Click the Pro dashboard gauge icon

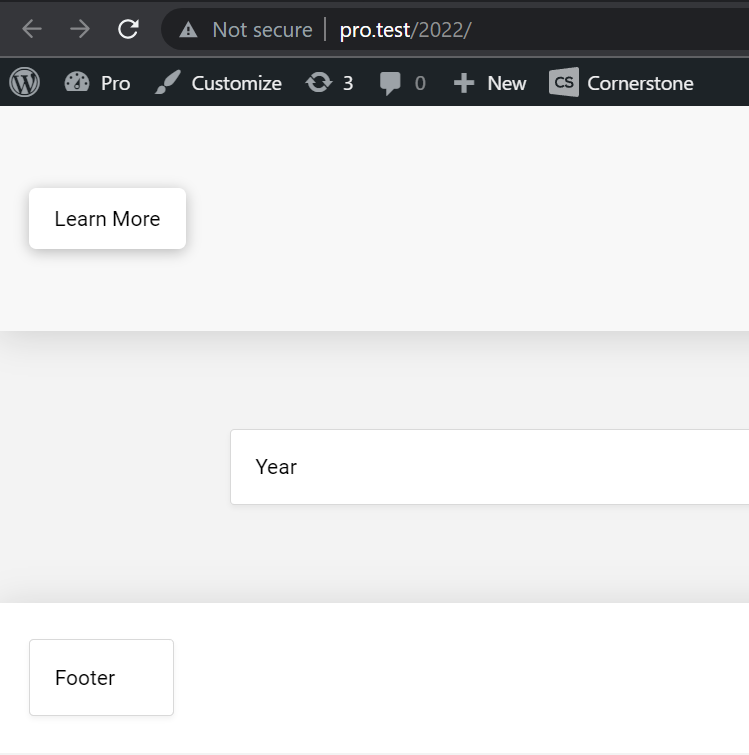(x=77, y=83)
